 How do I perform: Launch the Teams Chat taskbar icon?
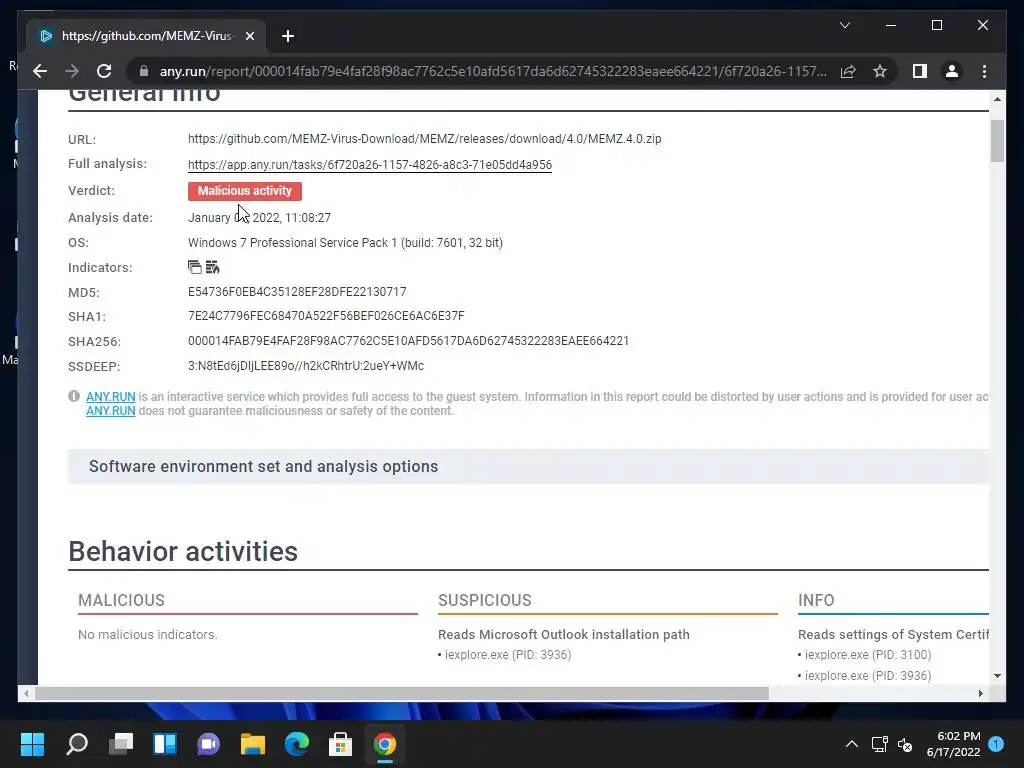(208, 744)
